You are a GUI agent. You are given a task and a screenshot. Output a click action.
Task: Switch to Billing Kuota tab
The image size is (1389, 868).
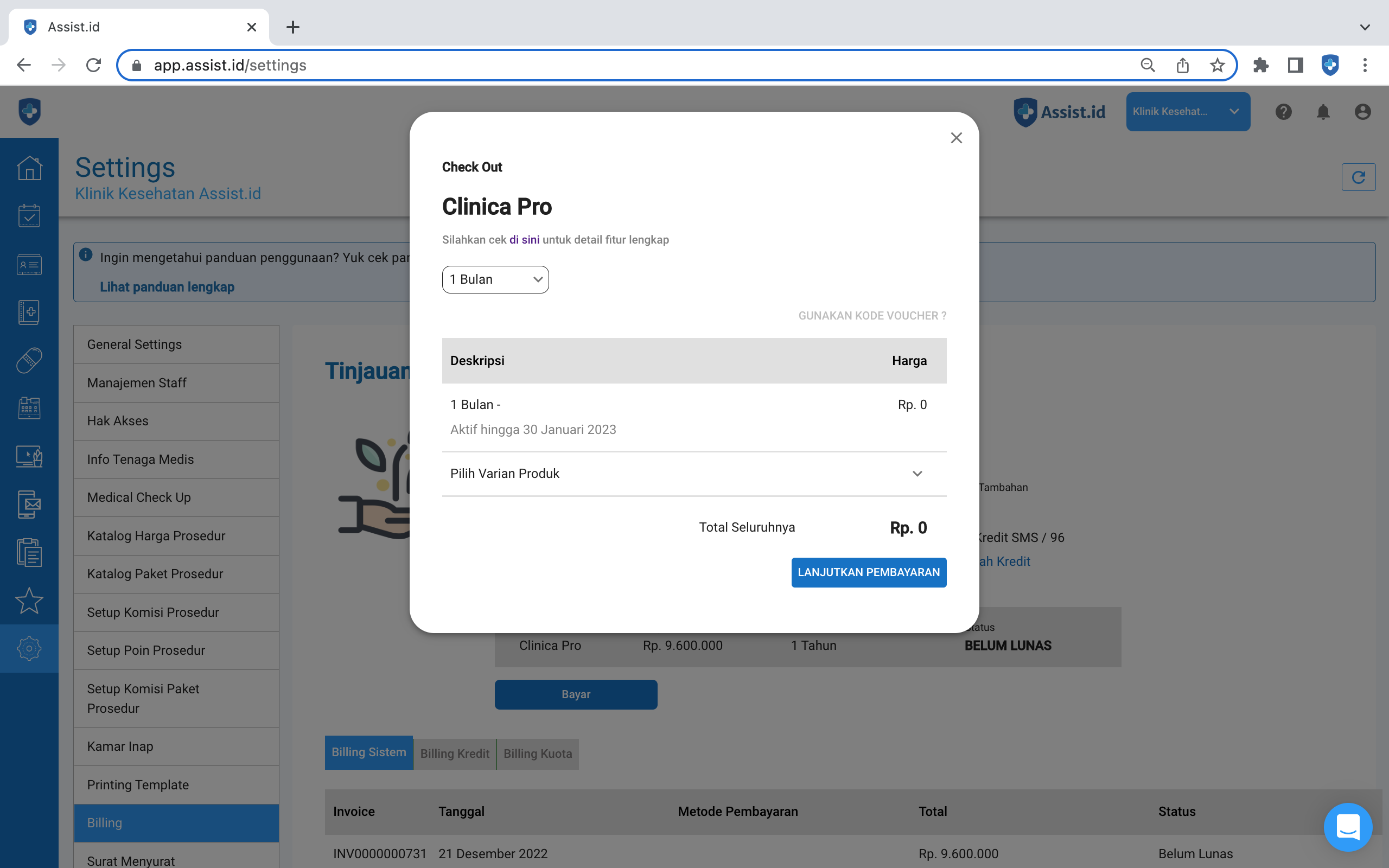(537, 754)
